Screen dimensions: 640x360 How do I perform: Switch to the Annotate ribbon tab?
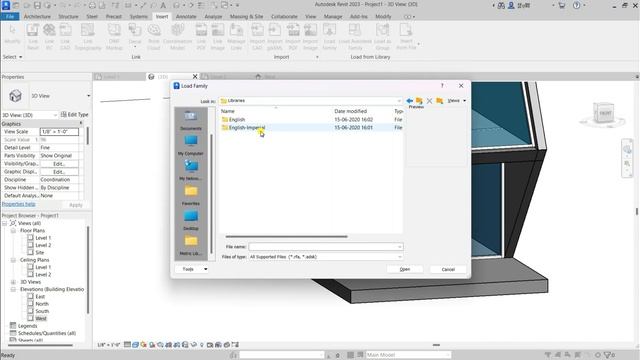tap(186, 16)
